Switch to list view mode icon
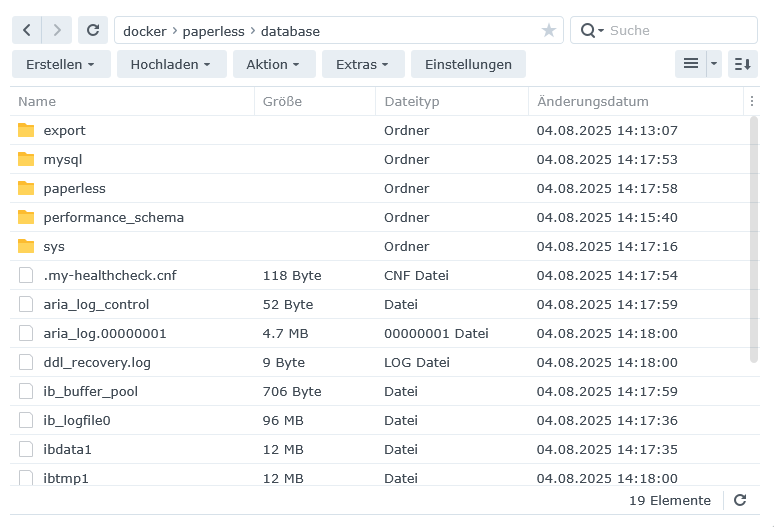774x527 pixels. [x=691, y=64]
